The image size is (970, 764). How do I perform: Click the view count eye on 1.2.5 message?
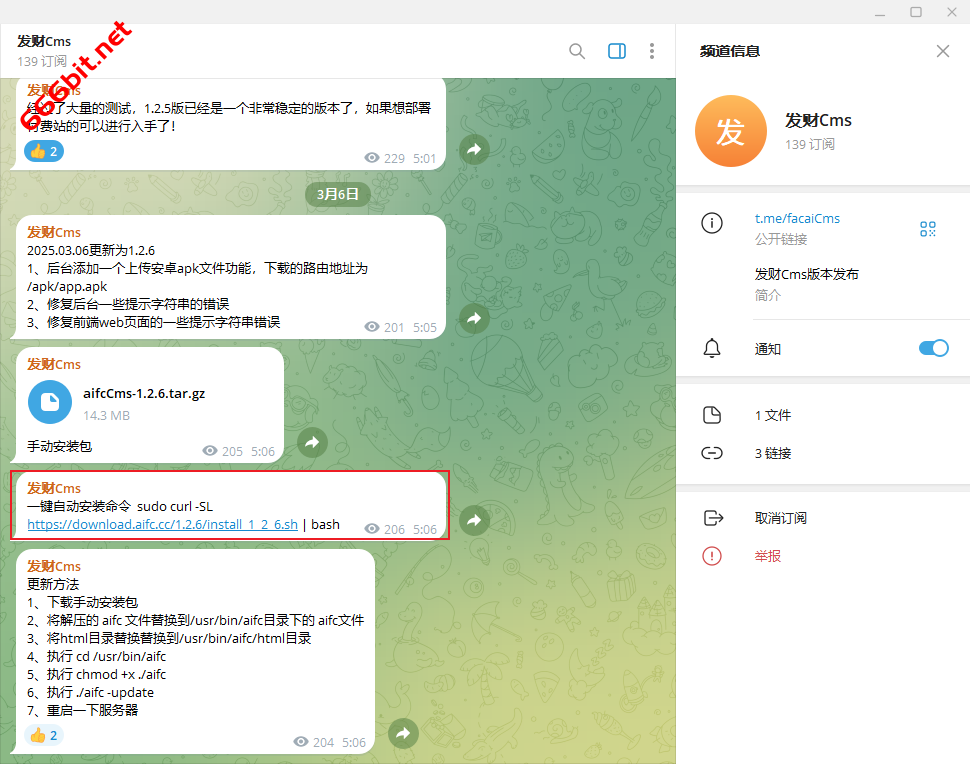[x=372, y=158]
